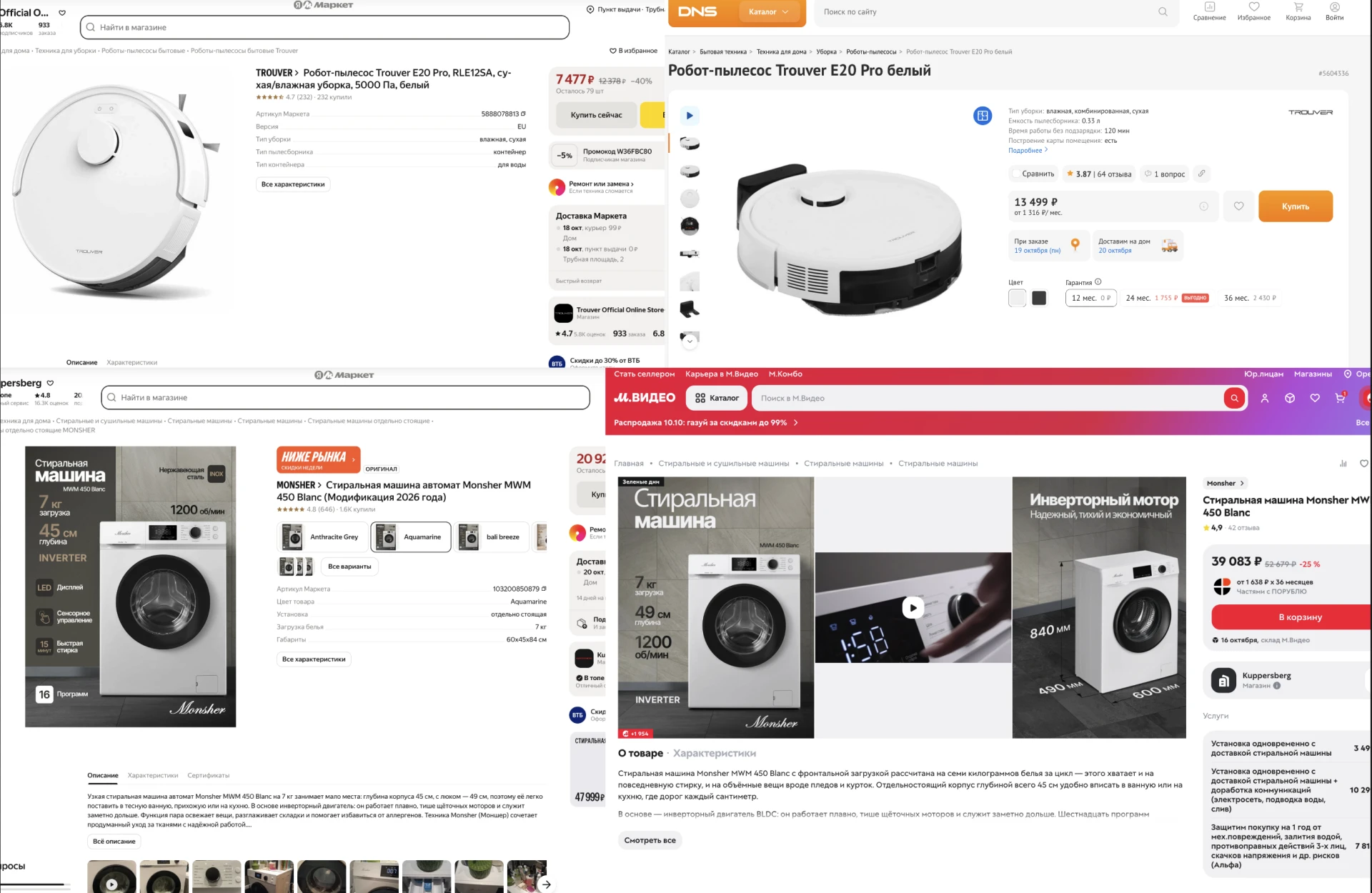Viewport: 1372px width, 893px height.
Task: Click В корзину on M.Video
Action: [1291, 617]
